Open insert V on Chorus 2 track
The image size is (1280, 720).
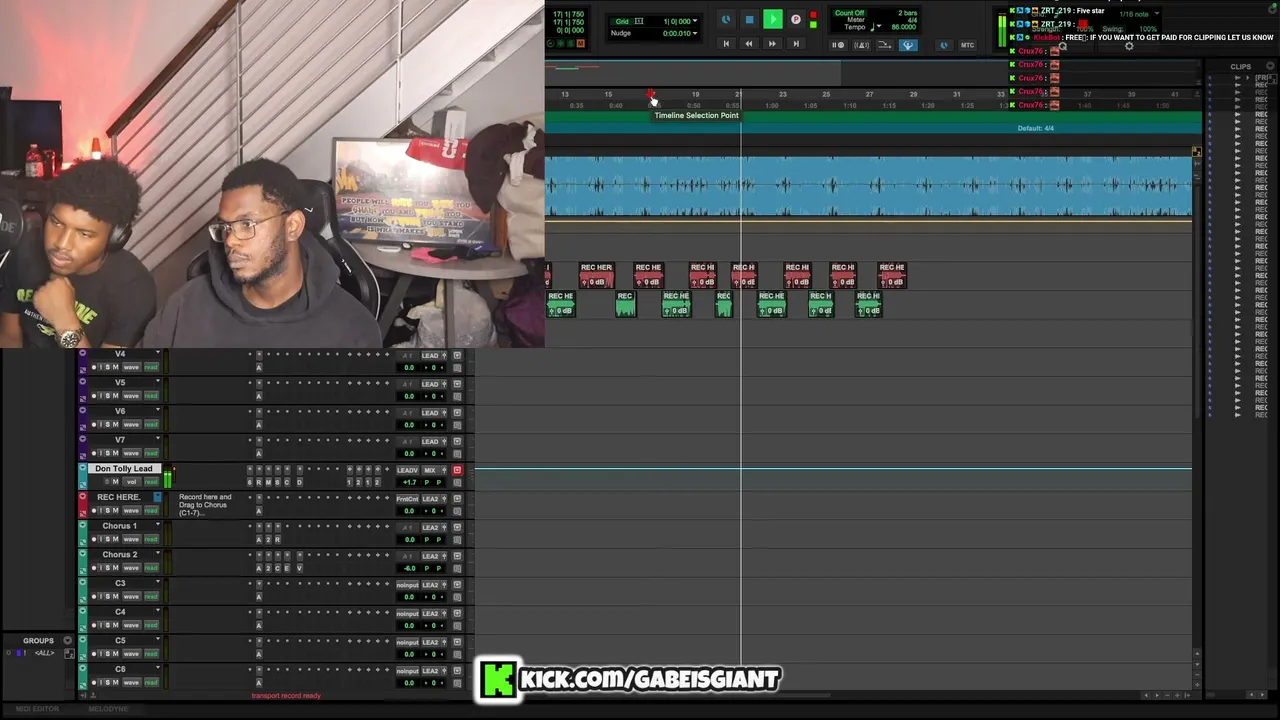pyautogui.click(x=299, y=568)
